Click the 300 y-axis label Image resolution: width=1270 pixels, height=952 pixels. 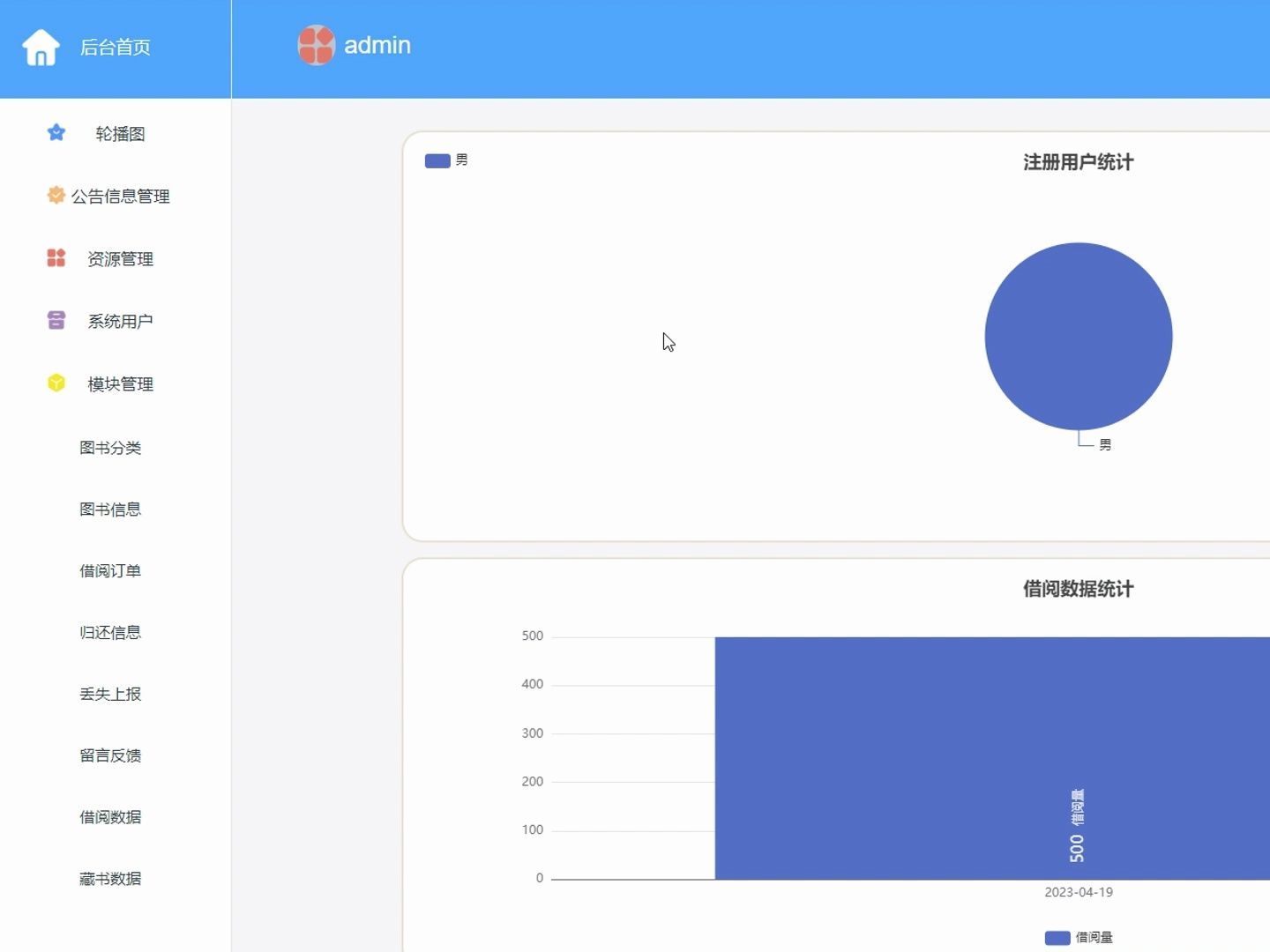533,733
